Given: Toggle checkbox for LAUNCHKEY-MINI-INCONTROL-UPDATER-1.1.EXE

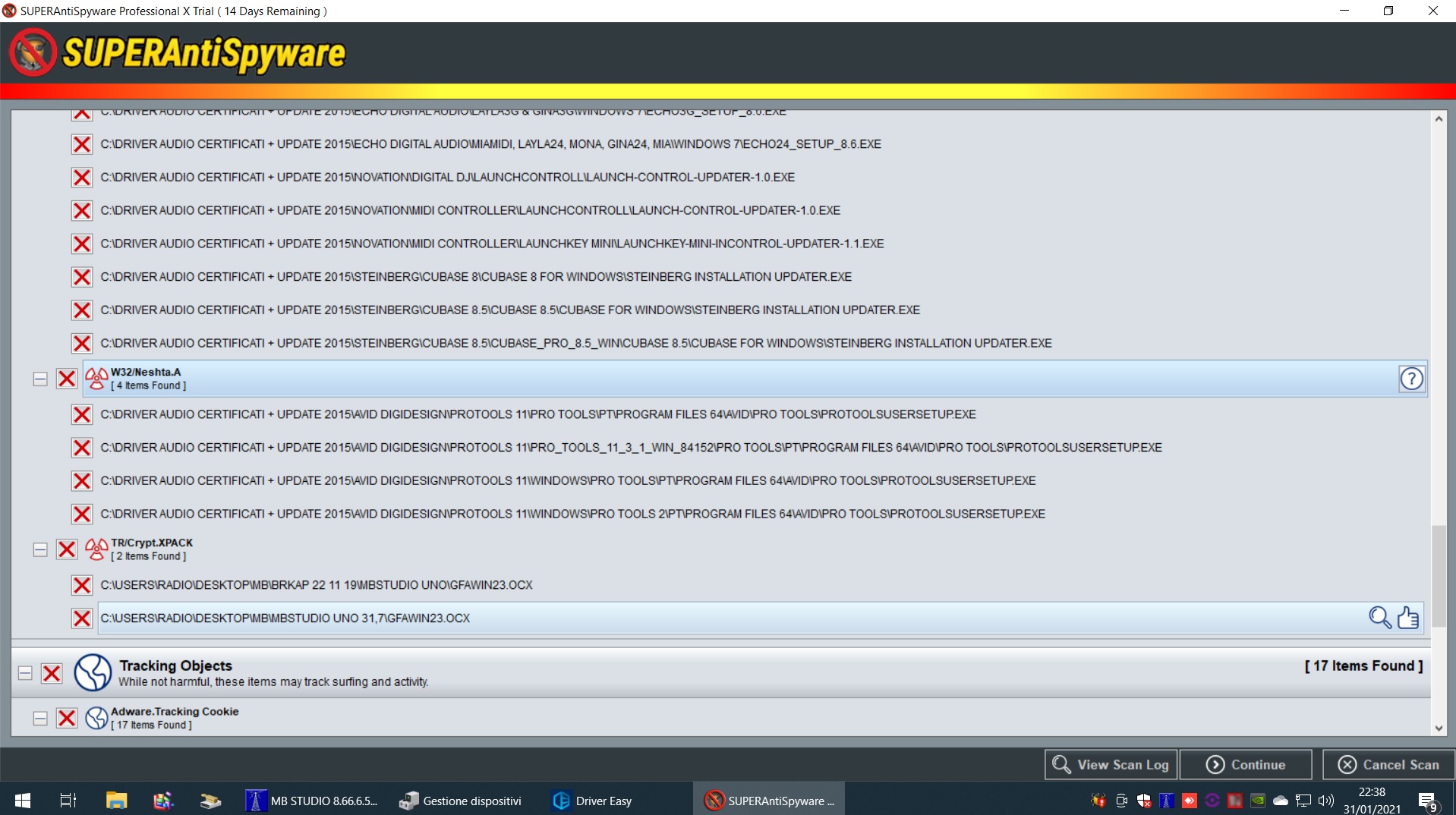Looking at the screenshot, I should (x=82, y=244).
